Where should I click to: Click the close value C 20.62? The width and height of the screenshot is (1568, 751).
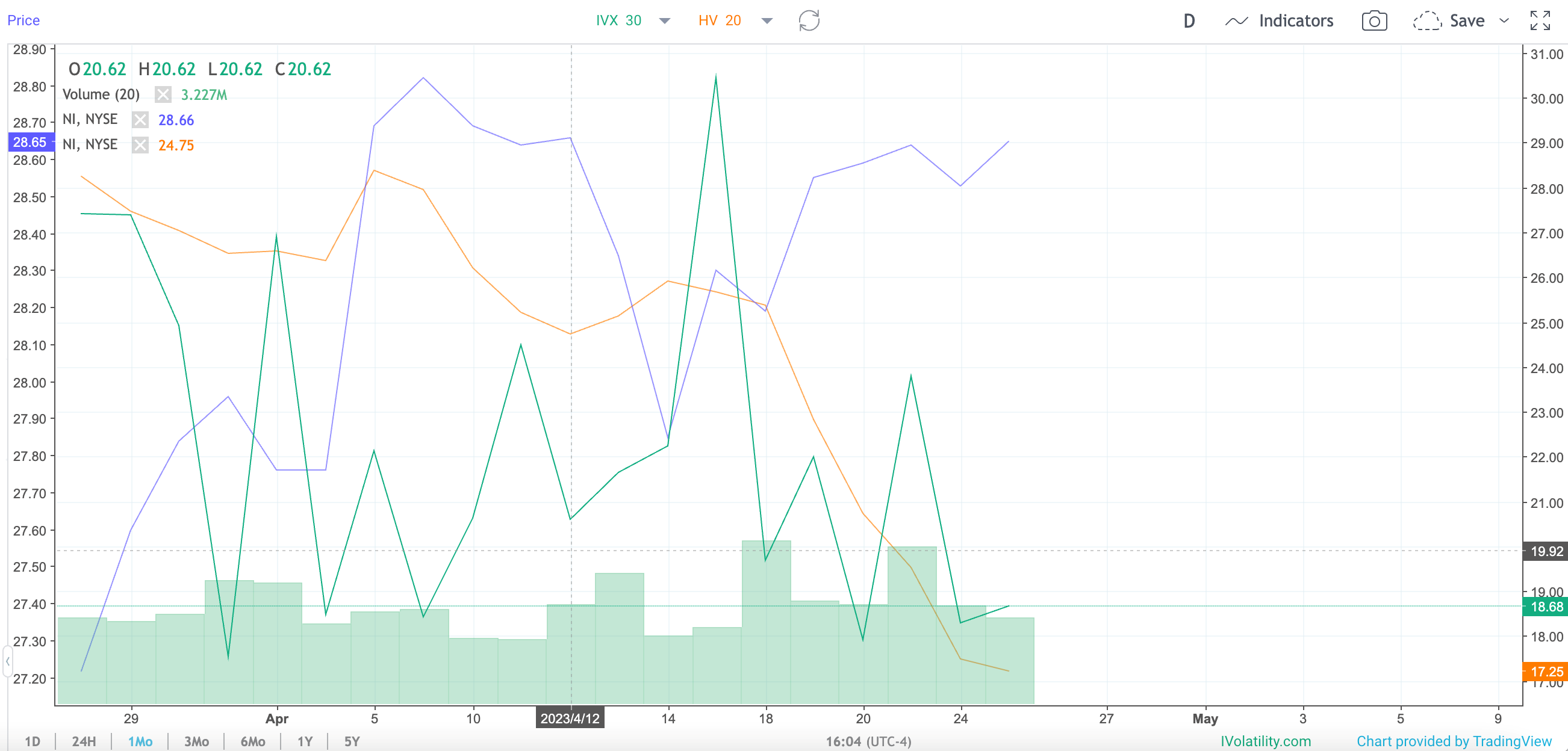point(303,69)
